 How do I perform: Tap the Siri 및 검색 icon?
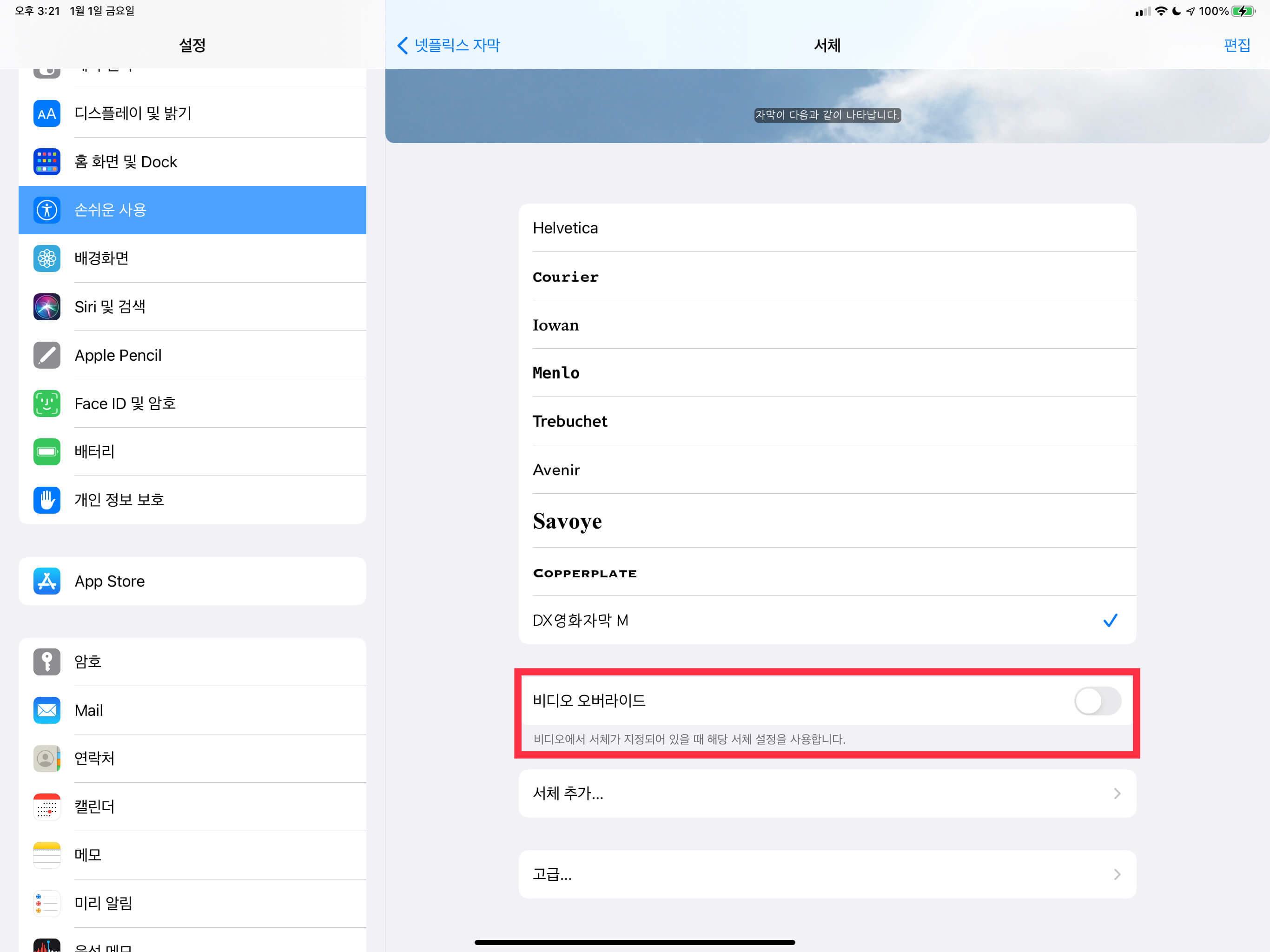coord(46,307)
